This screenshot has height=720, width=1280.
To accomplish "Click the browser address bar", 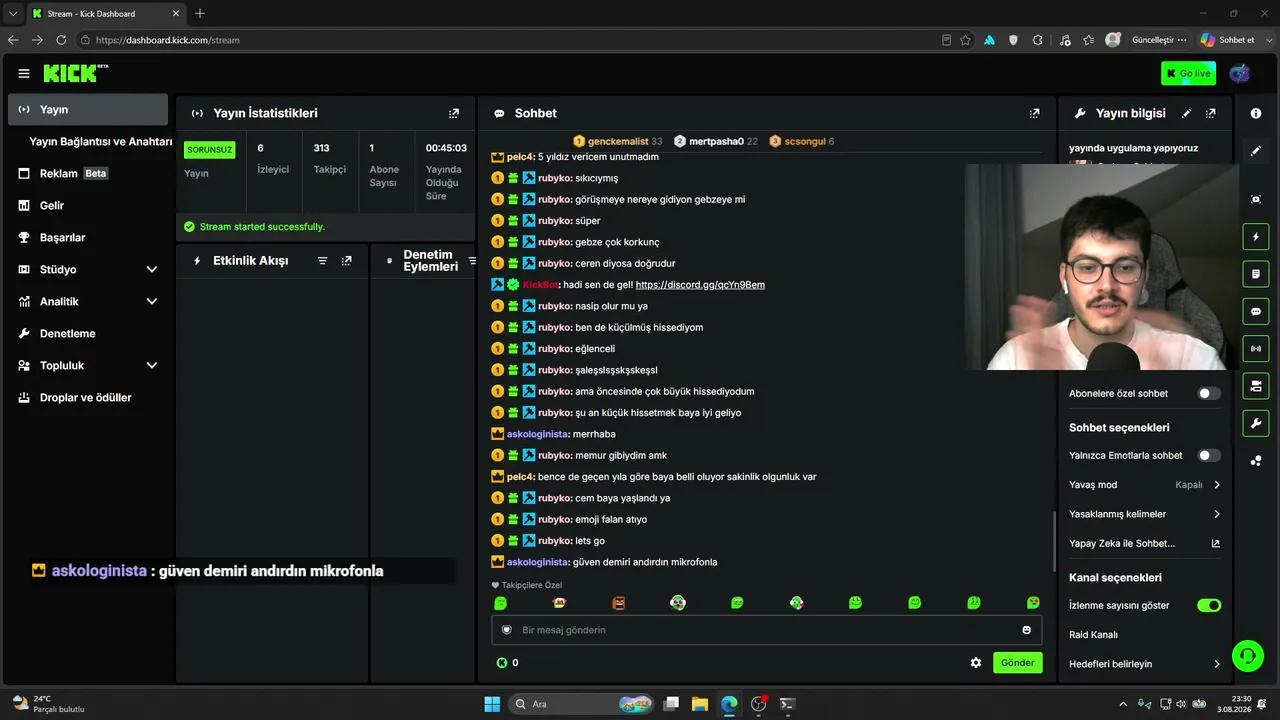I will click(510, 40).
